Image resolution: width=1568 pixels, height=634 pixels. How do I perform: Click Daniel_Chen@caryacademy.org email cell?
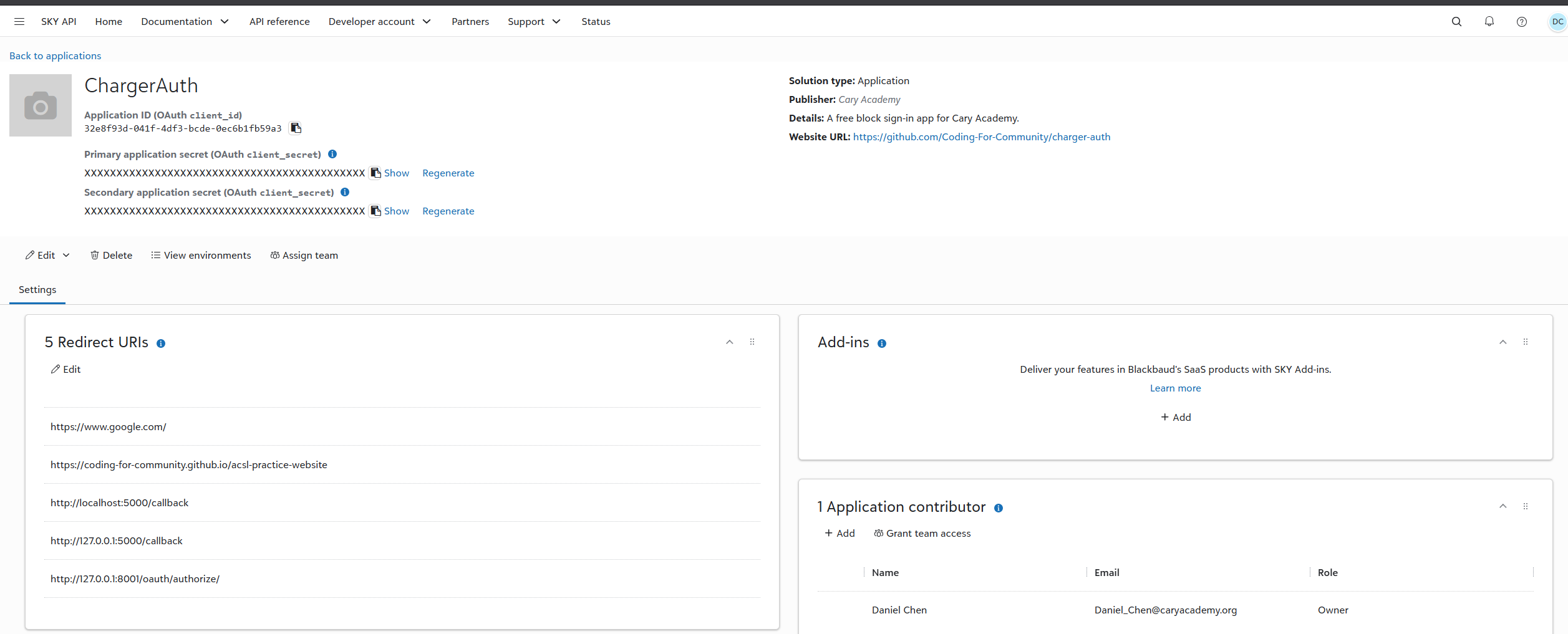click(1165, 610)
